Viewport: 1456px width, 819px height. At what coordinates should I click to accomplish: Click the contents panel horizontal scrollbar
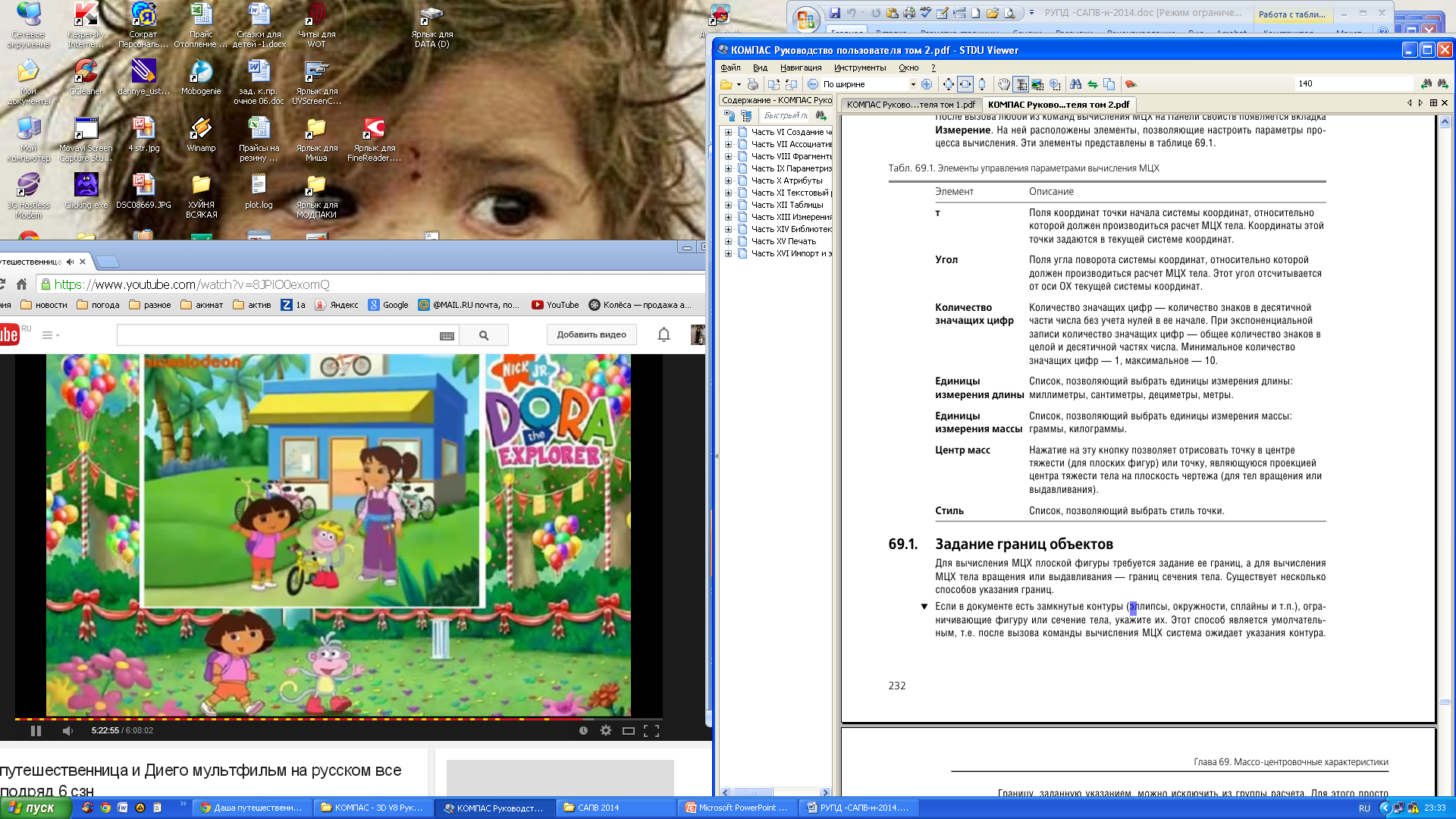tap(775, 792)
